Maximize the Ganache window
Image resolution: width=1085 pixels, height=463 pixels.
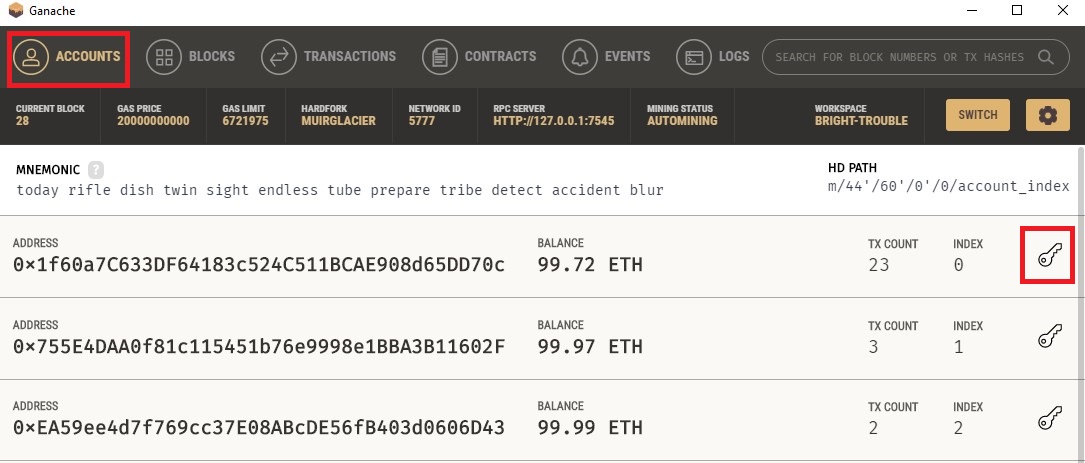[x=1016, y=10]
